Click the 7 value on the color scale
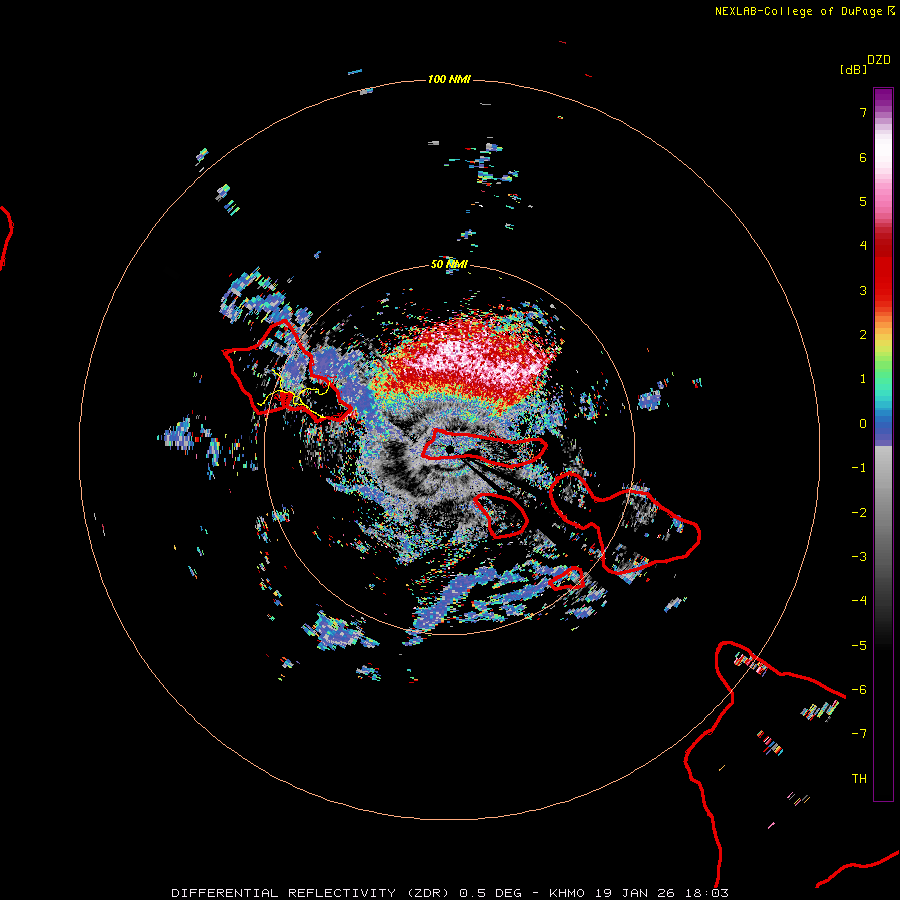The height and width of the screenshot is (900, 900). tap(863, 112)
